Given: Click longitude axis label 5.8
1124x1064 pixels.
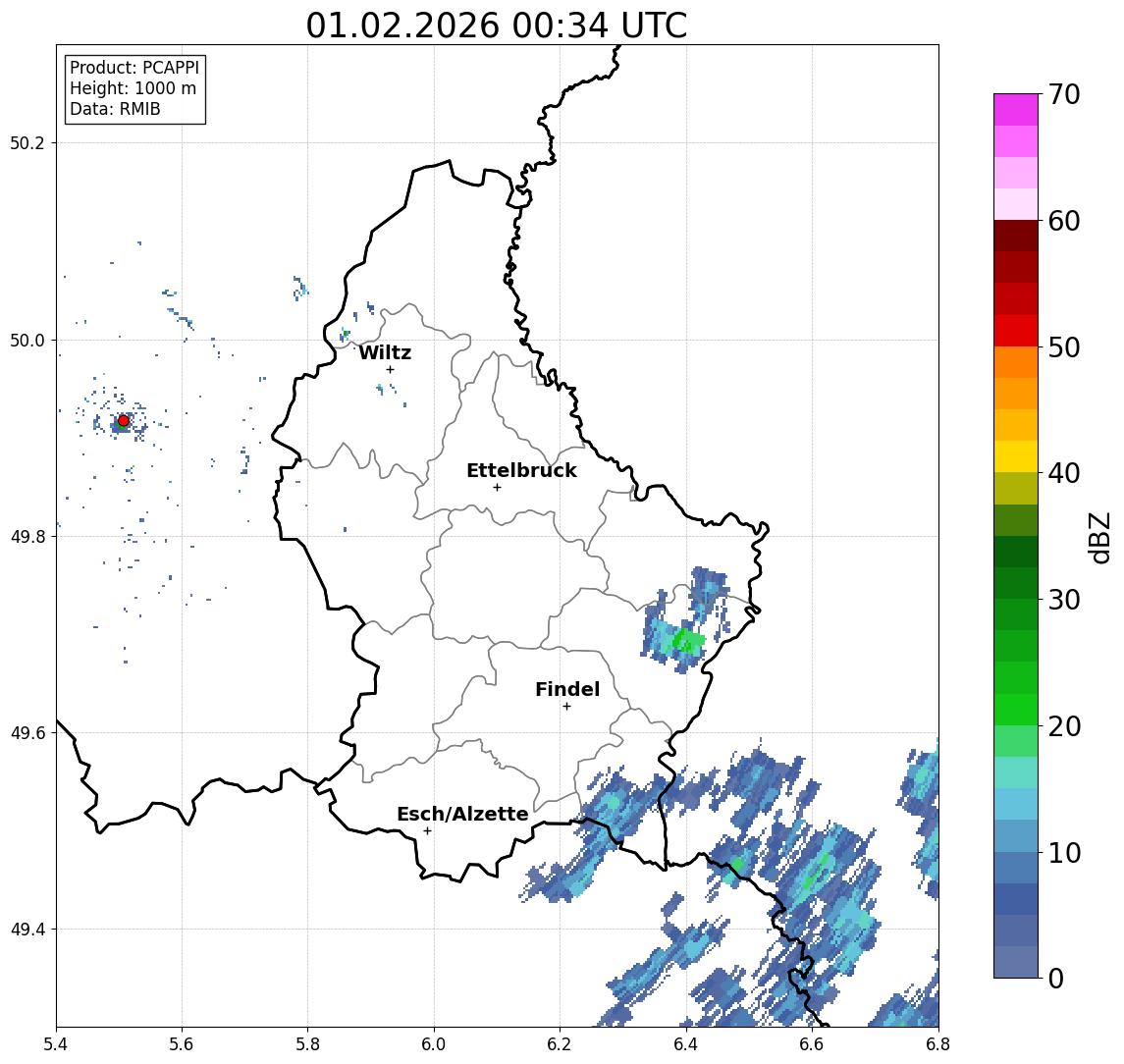Looking at the screenshot, I should [x=307, y=1044].
